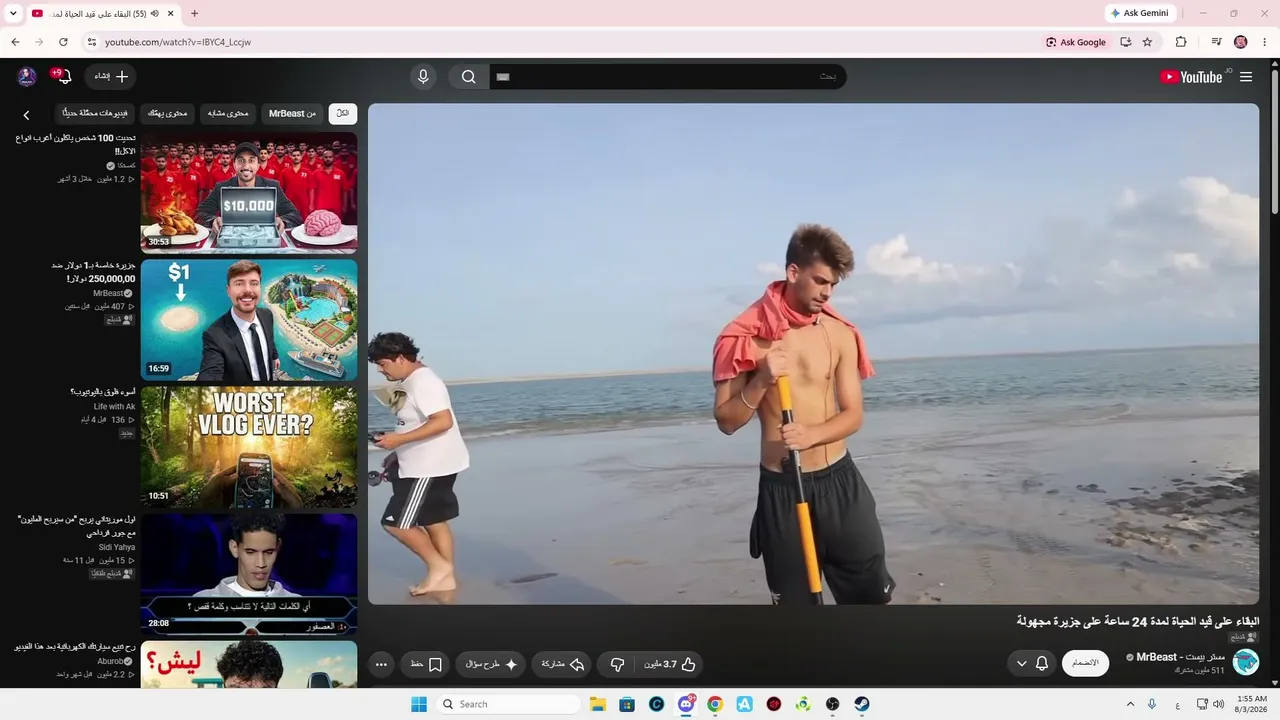Open more actions three-dot menu under video
Viewport: 1280px width, 720px height.
pyautogui.click(x=381, y=664)
